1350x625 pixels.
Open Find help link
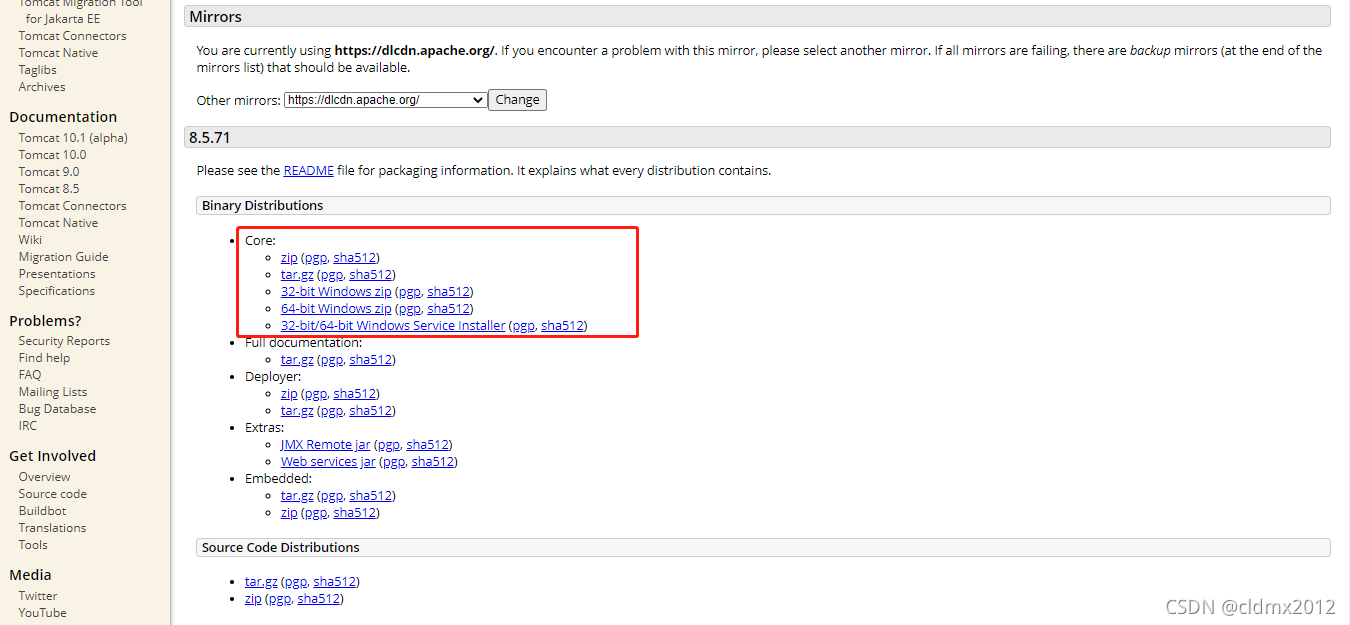point(44,358)
